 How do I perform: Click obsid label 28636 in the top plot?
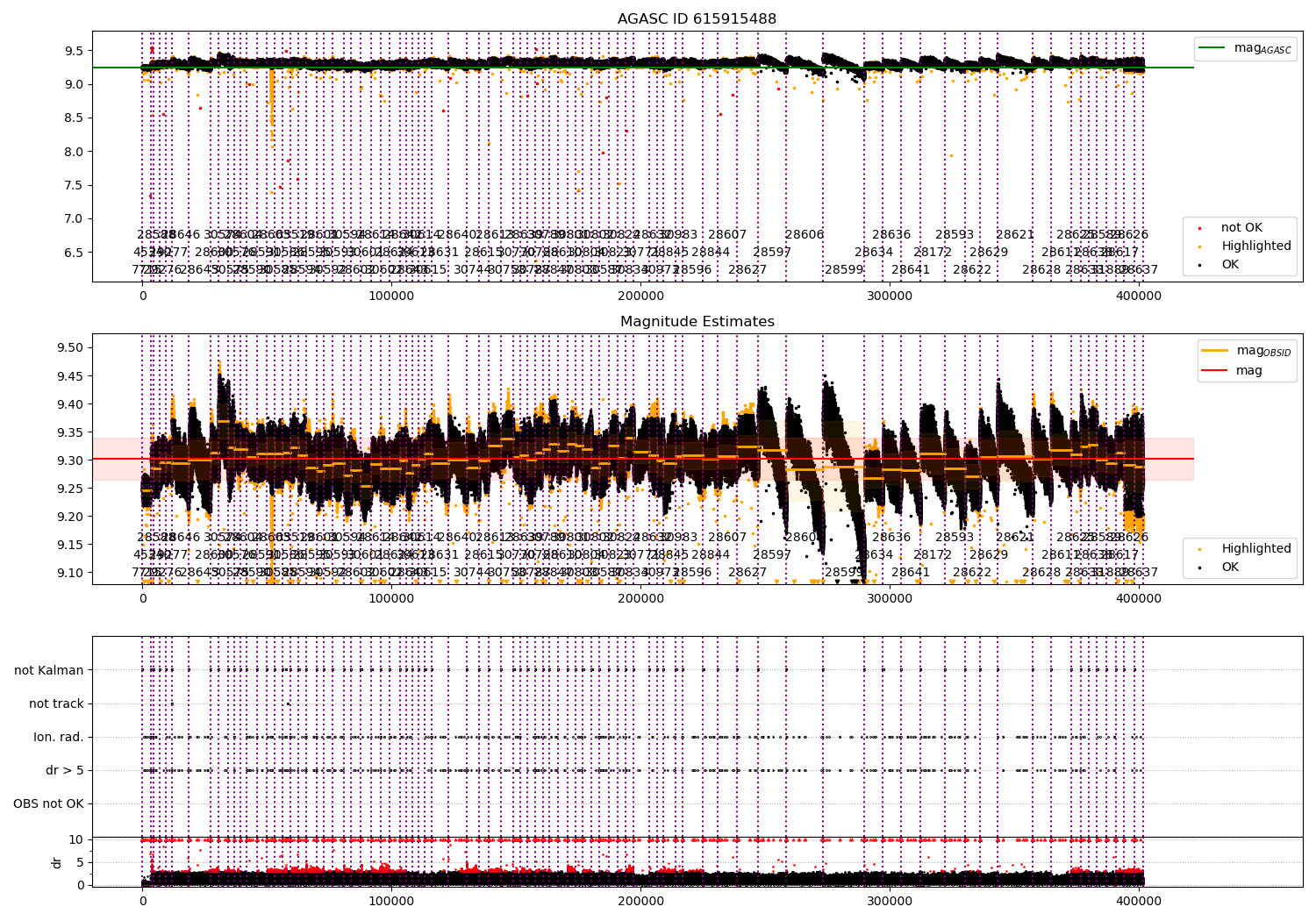pyautogui.click(x=891, y=235)
